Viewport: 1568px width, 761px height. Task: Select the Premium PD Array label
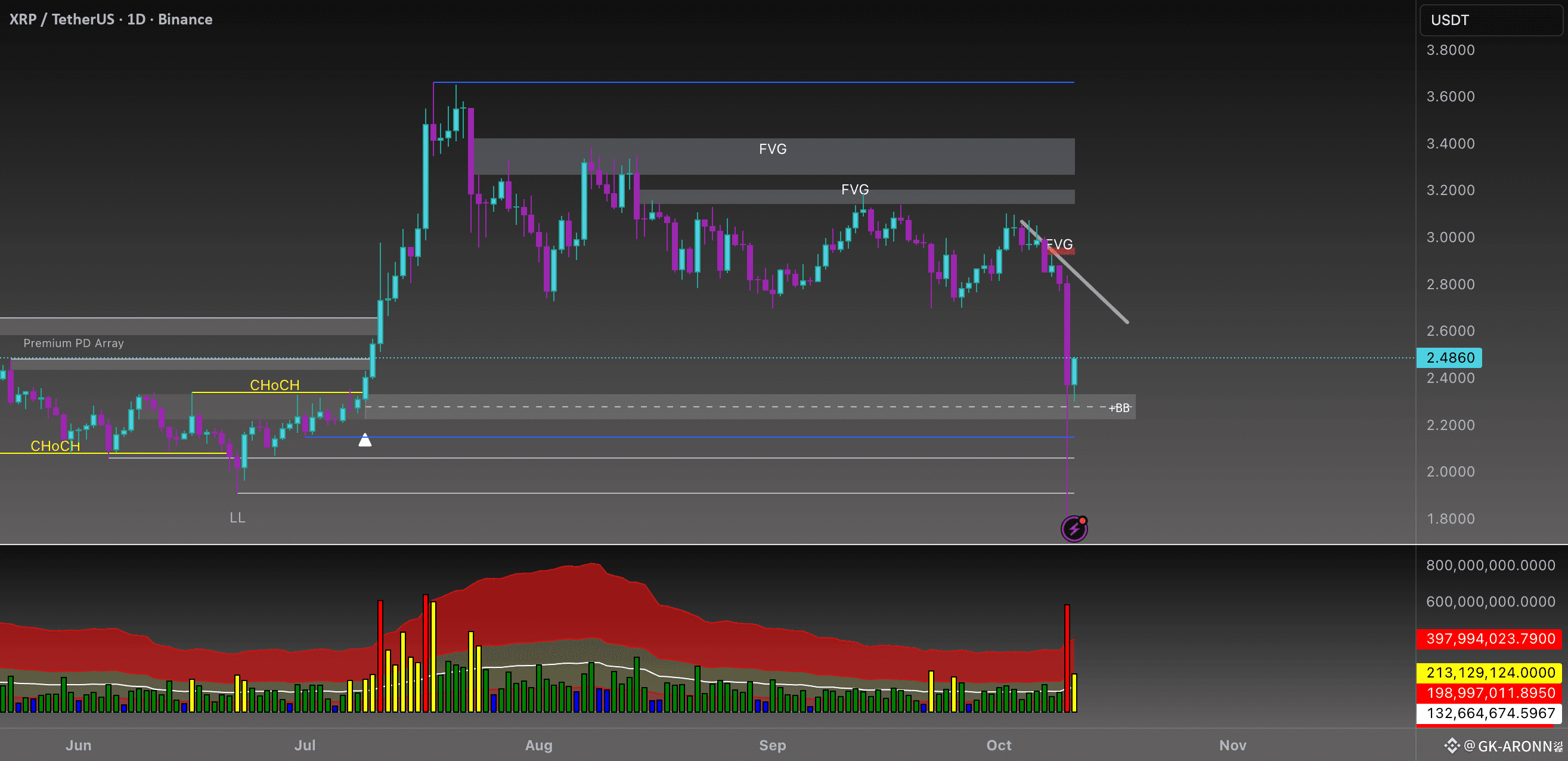pos(74,344)
